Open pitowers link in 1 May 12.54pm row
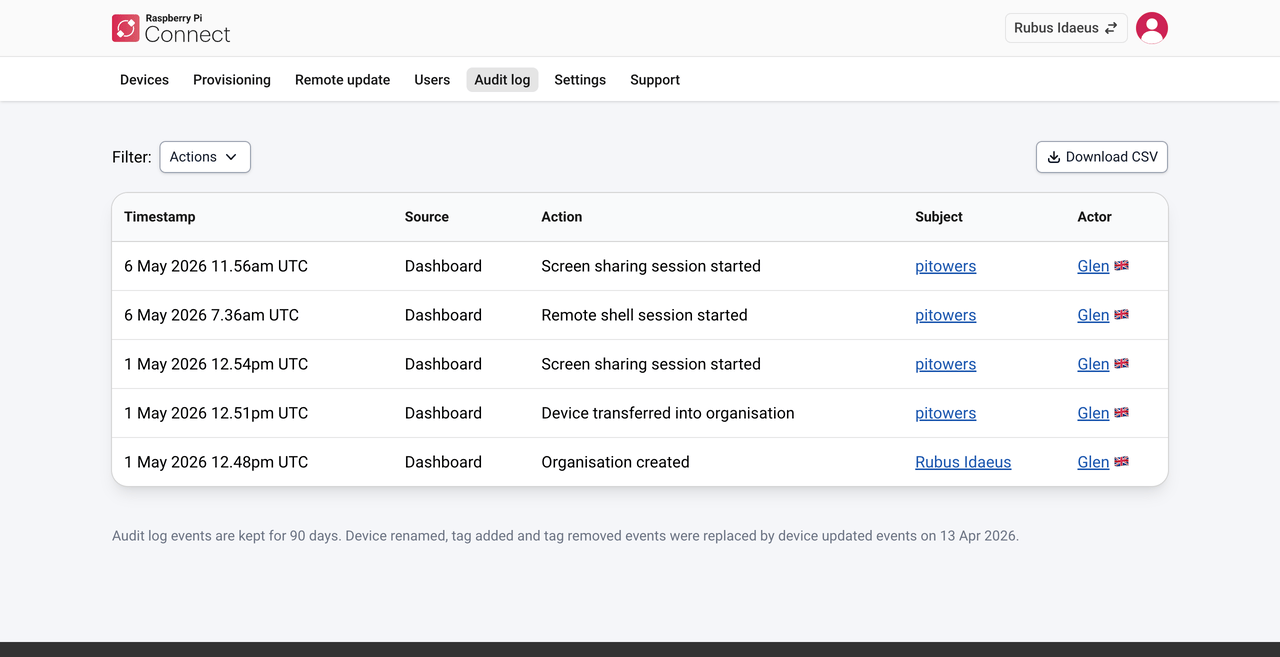1280x657 pixels. [x=945, y=364]
